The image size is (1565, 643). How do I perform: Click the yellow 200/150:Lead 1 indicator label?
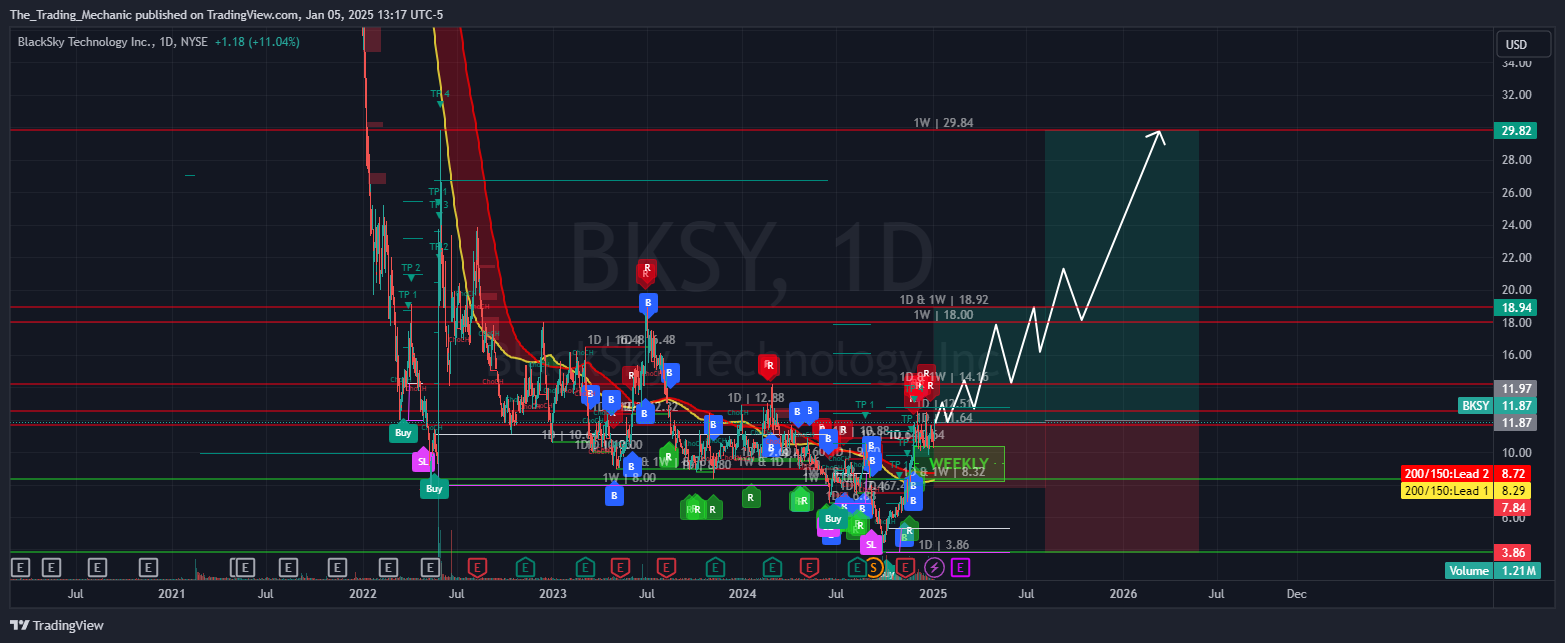1445,490
